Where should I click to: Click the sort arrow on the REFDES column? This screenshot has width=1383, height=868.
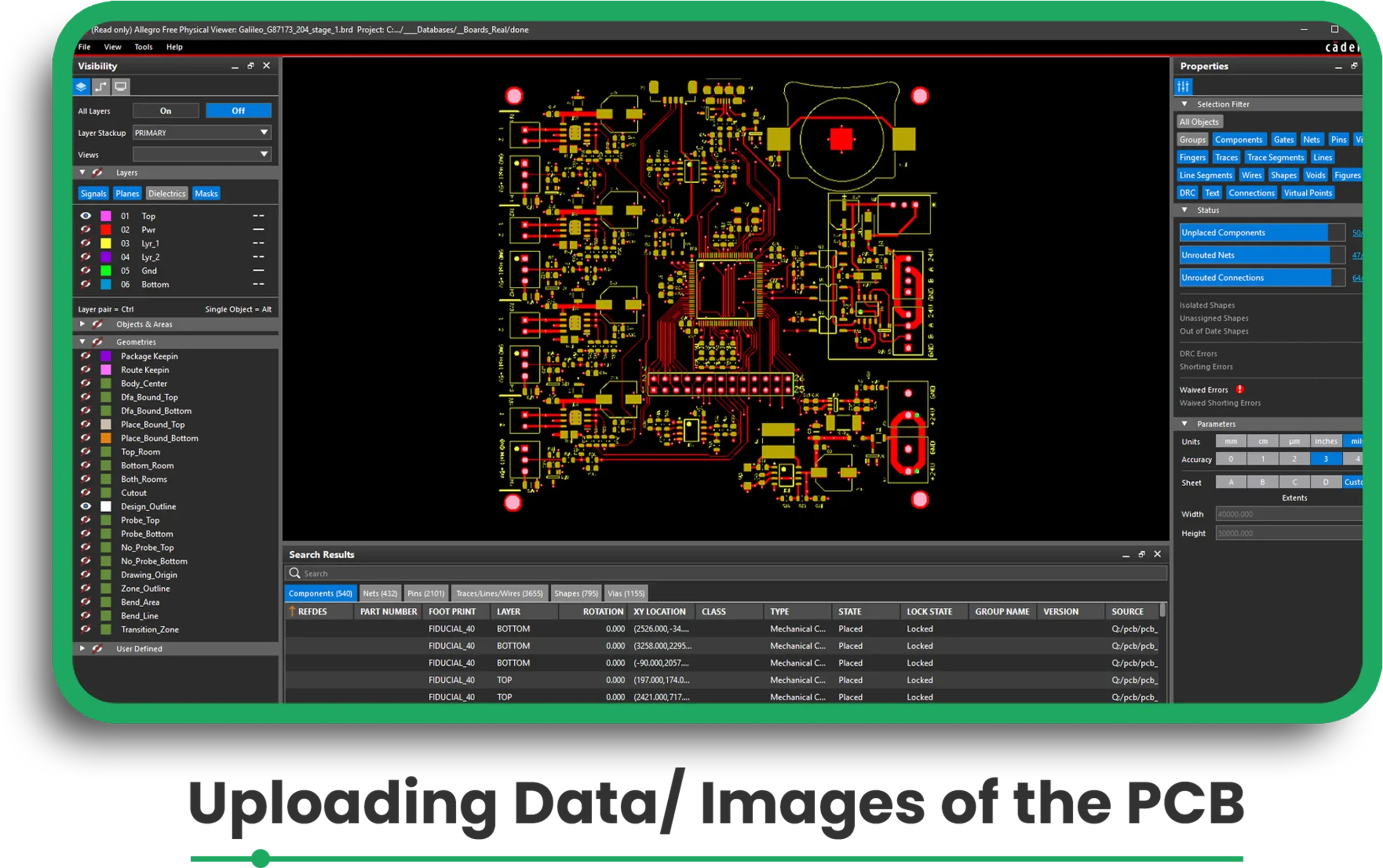[x=293, y=611]
